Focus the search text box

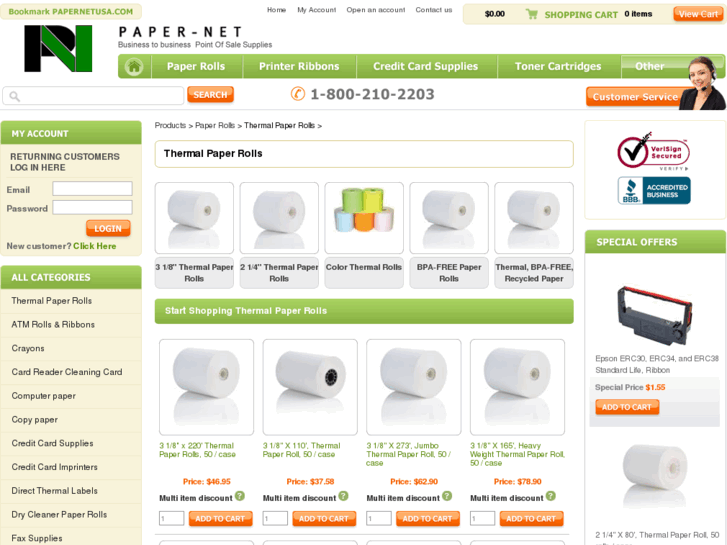click(x=93, y=96)
